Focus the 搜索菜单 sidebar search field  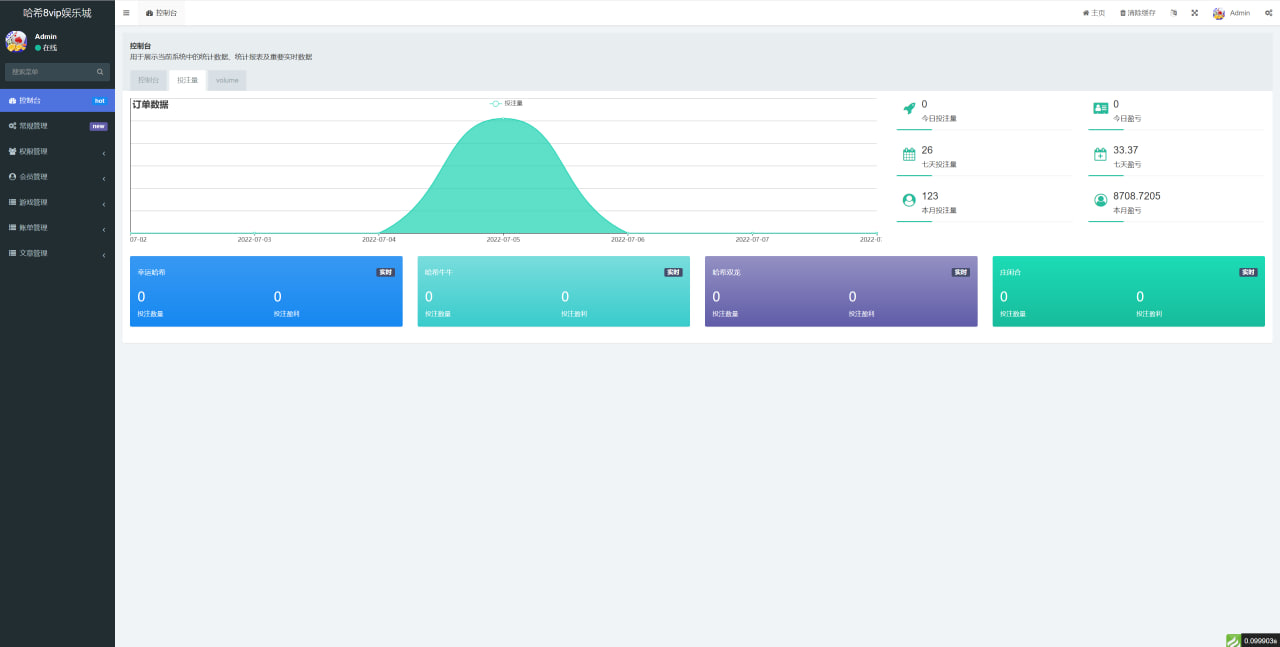click(50, 72)
